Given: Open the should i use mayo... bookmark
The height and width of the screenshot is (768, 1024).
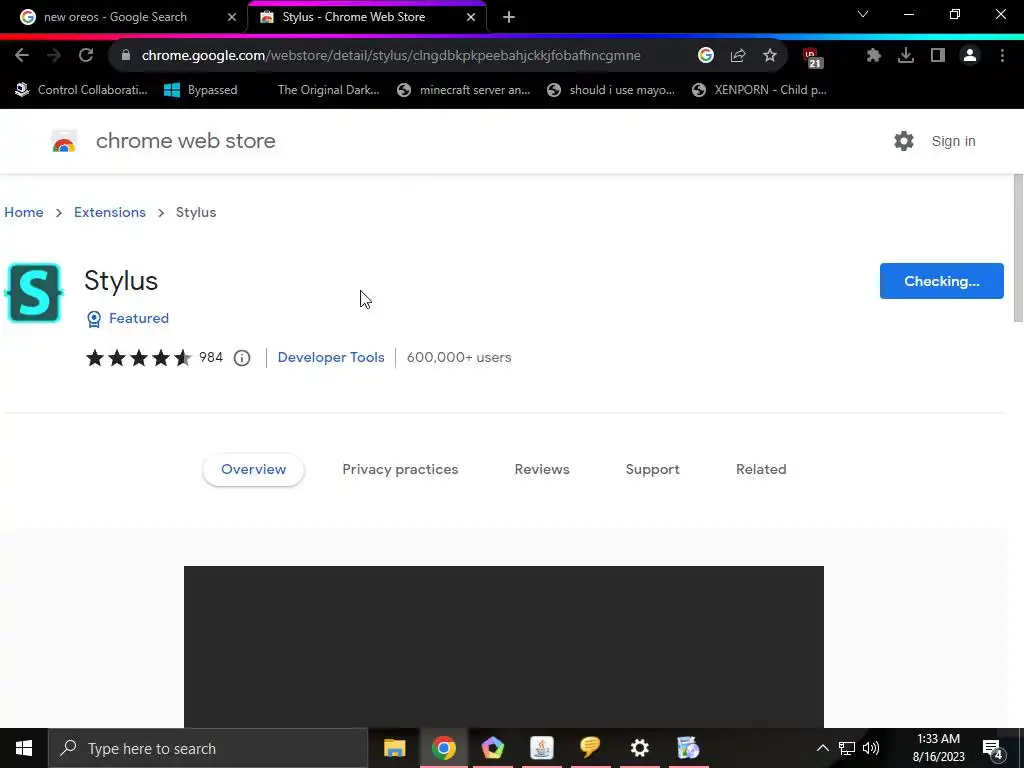Looking at the screenshot, I should click(x=611, y=90).
